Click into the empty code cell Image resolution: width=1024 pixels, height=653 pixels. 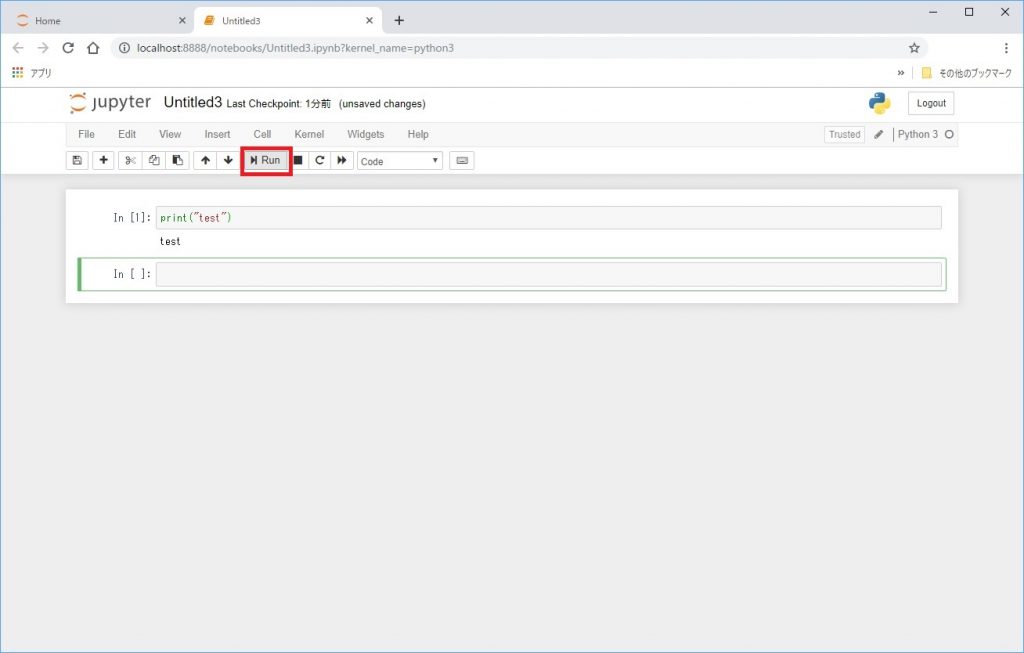[x=549, y=274]
